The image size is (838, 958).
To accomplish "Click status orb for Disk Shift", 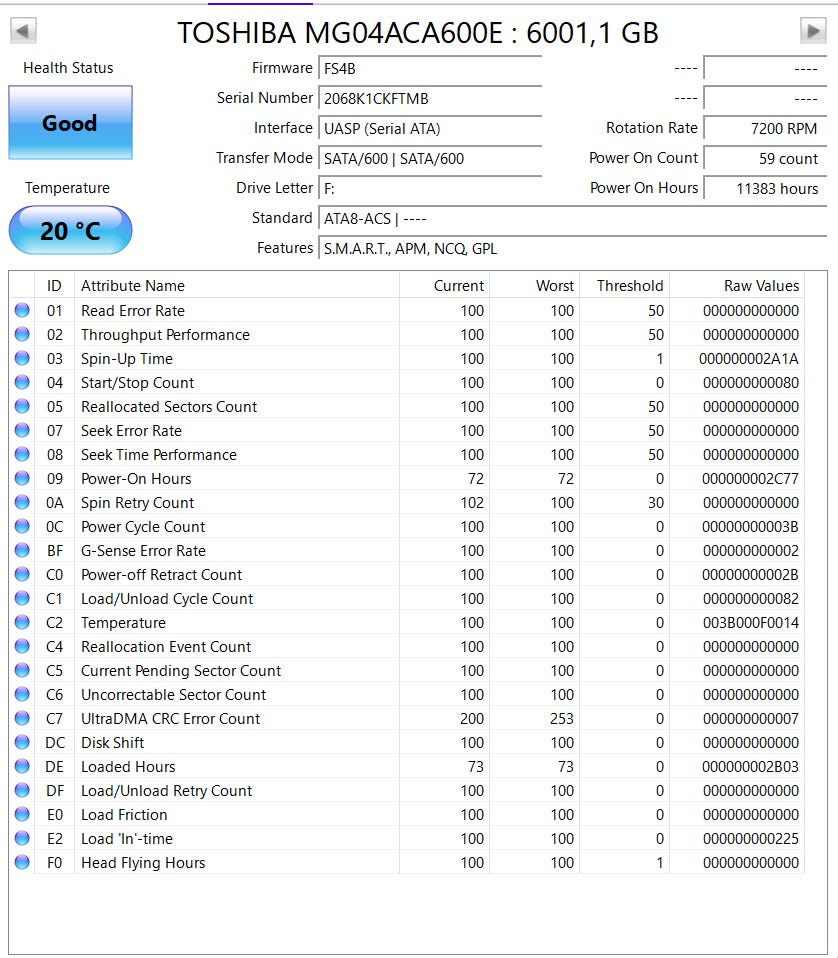I will [x=22, y=742].
